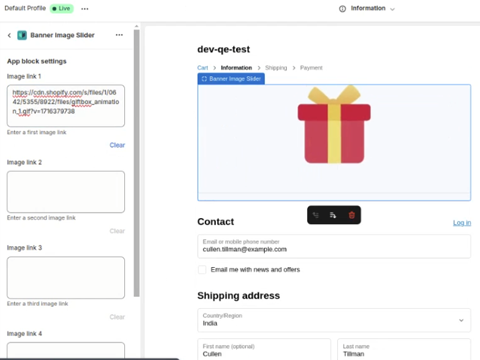Click the Image link 4 input box
This screenshot has width=480, height=360.
[66, 351]
